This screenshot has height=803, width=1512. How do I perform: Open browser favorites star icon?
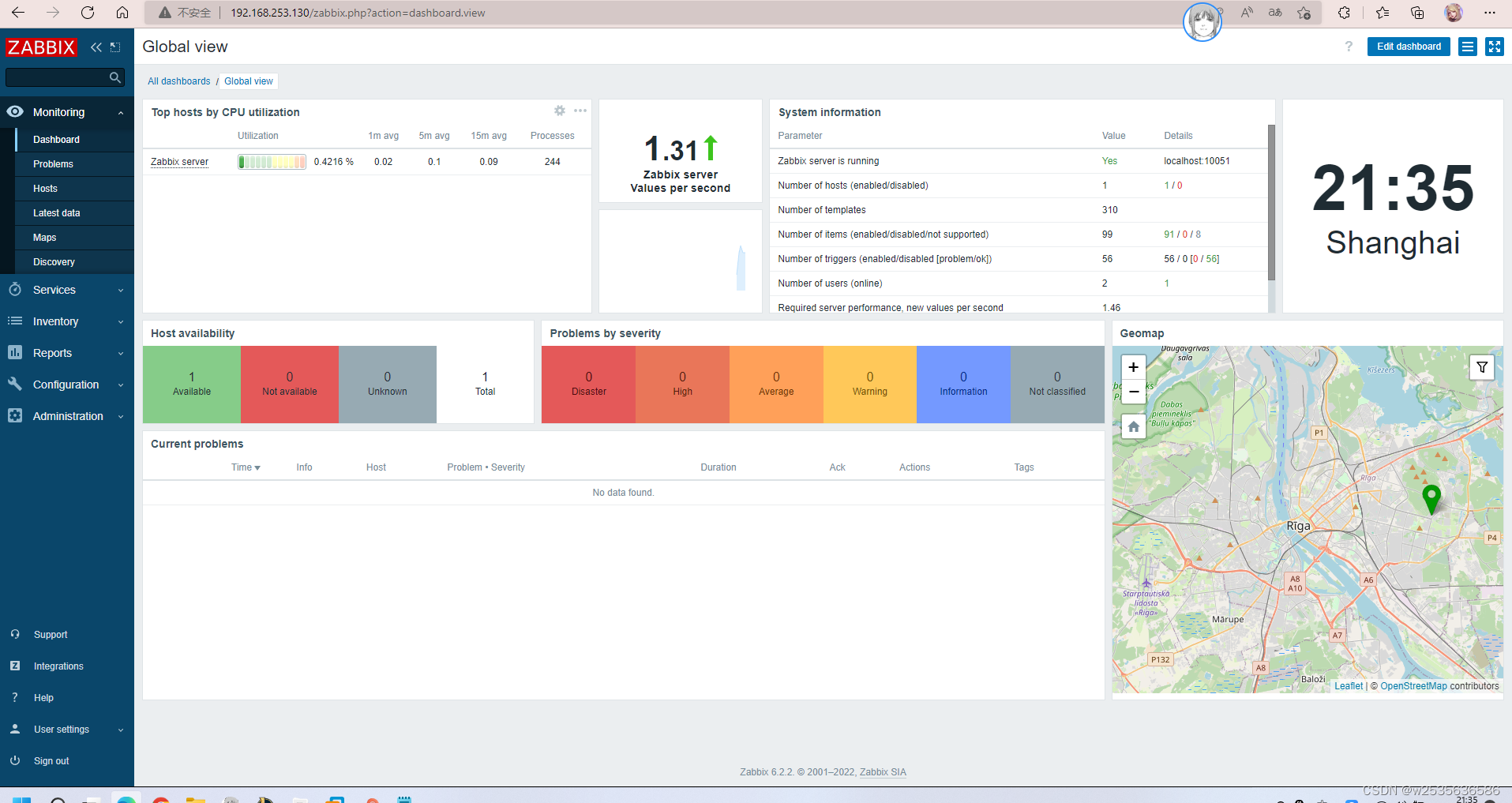1382,13
